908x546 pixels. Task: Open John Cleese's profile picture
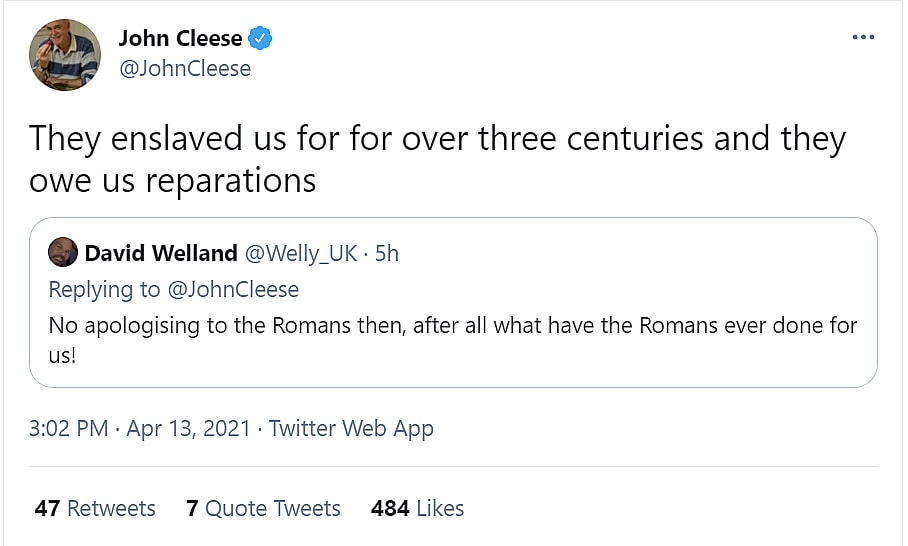[64, 54]
